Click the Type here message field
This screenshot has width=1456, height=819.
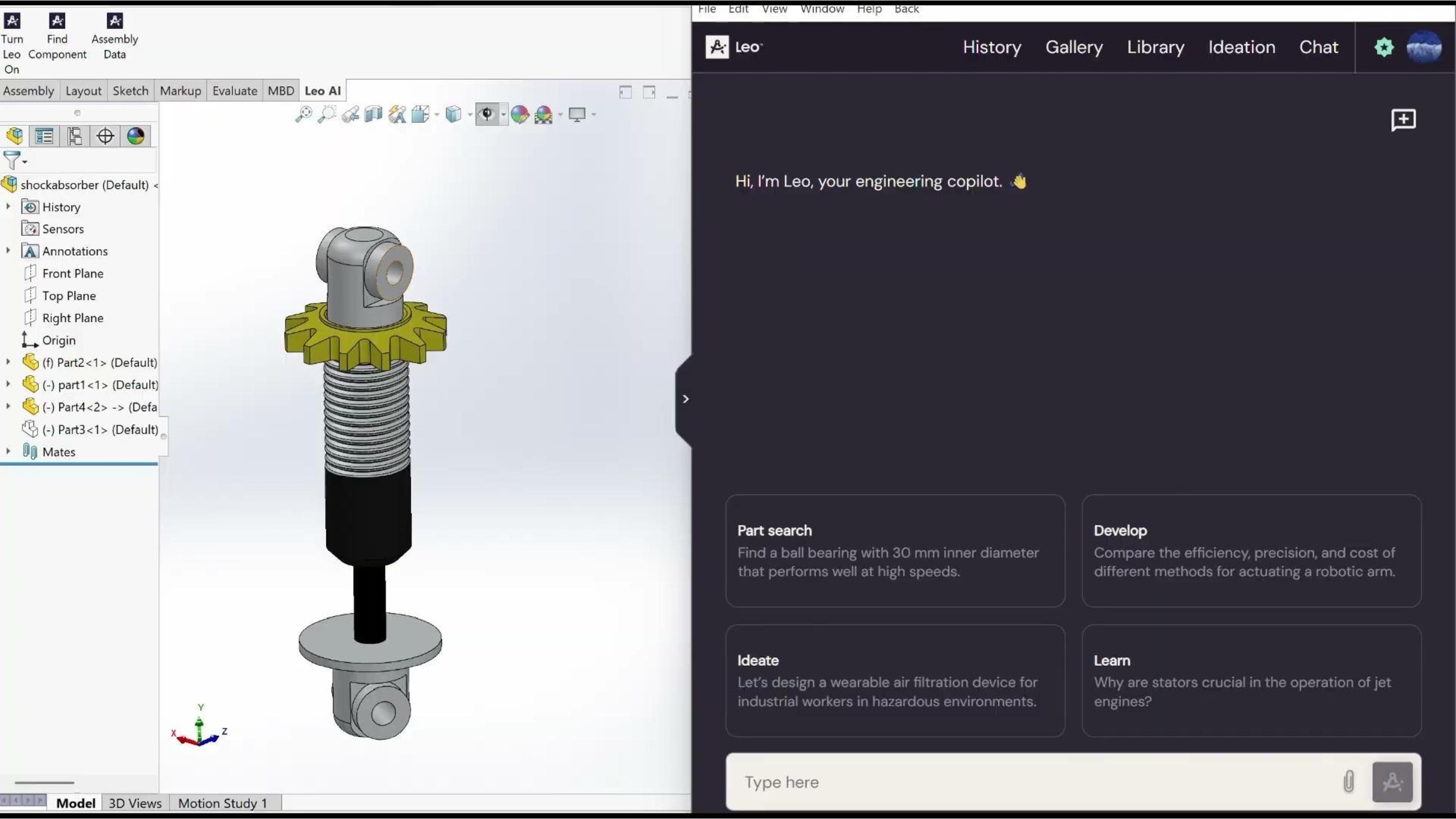click(x=1034, y=782)
